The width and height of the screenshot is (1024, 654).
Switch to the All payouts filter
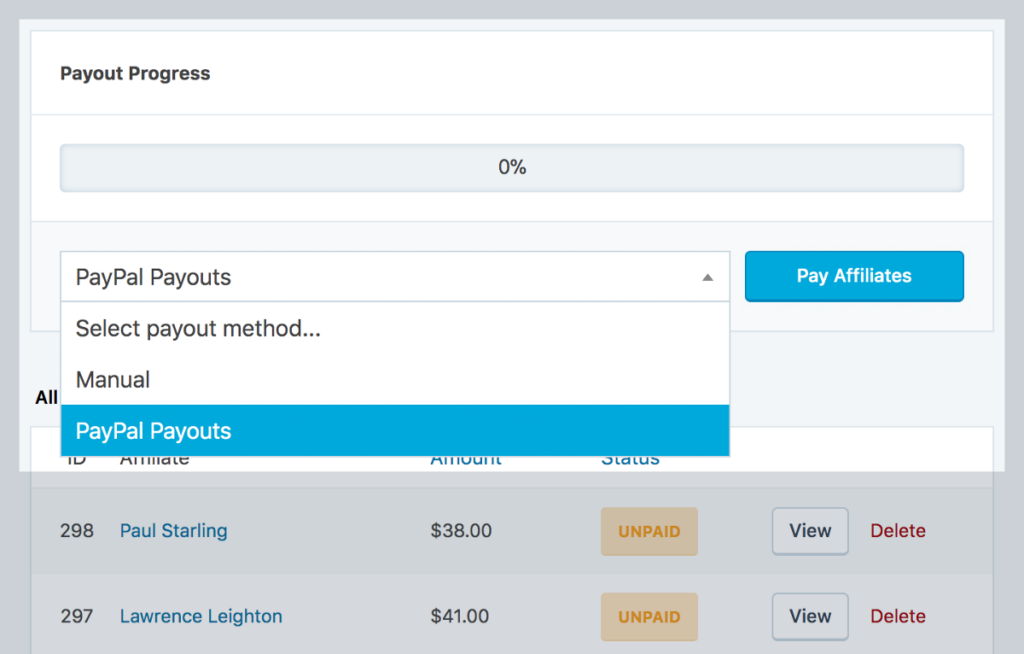[x=46, y=398]
